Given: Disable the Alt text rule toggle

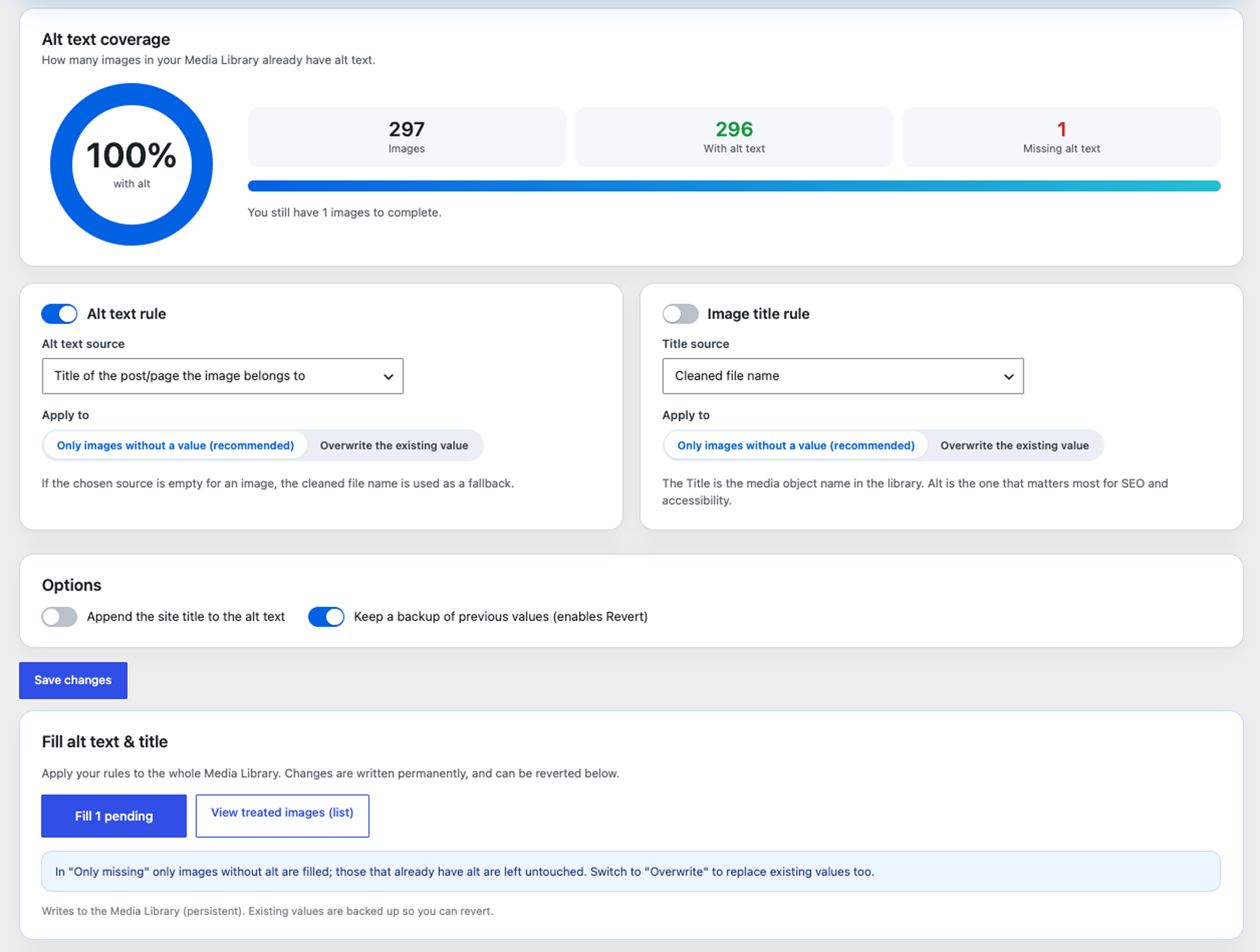Looking at the screenshot, I should click(x=59, y=314).
